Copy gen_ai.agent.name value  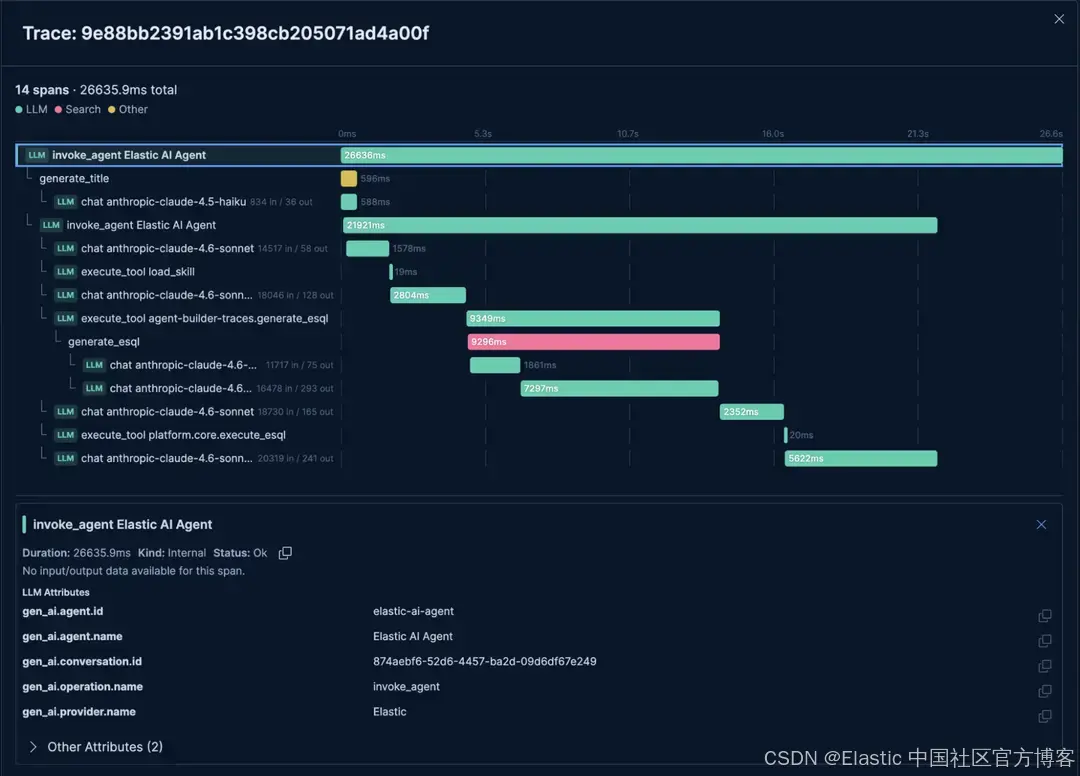pos(1044,641)
